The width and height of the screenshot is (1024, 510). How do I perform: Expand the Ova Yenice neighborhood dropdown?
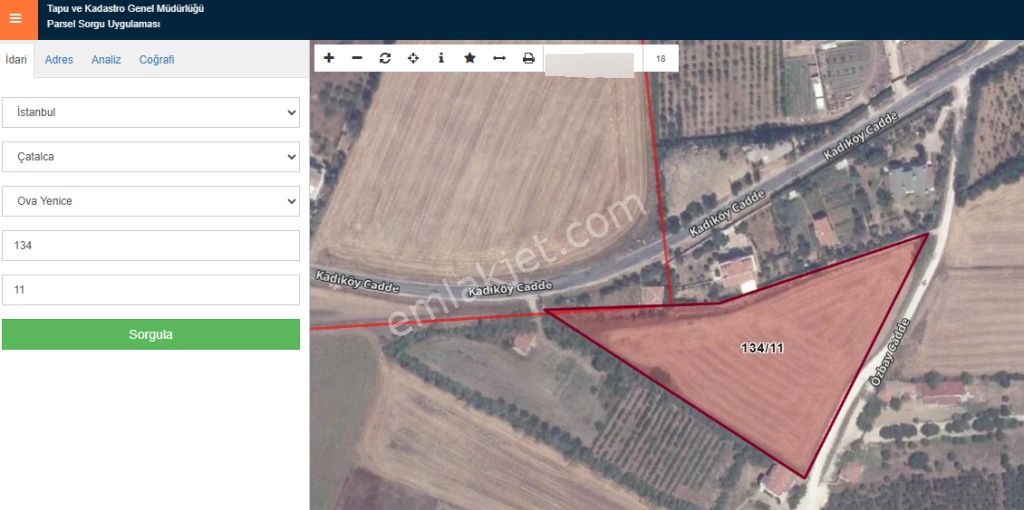151,201
